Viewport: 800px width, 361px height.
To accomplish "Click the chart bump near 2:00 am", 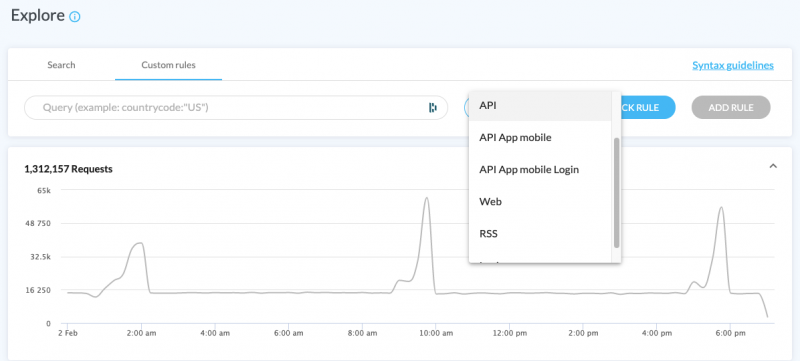I will tap(137, 244).
